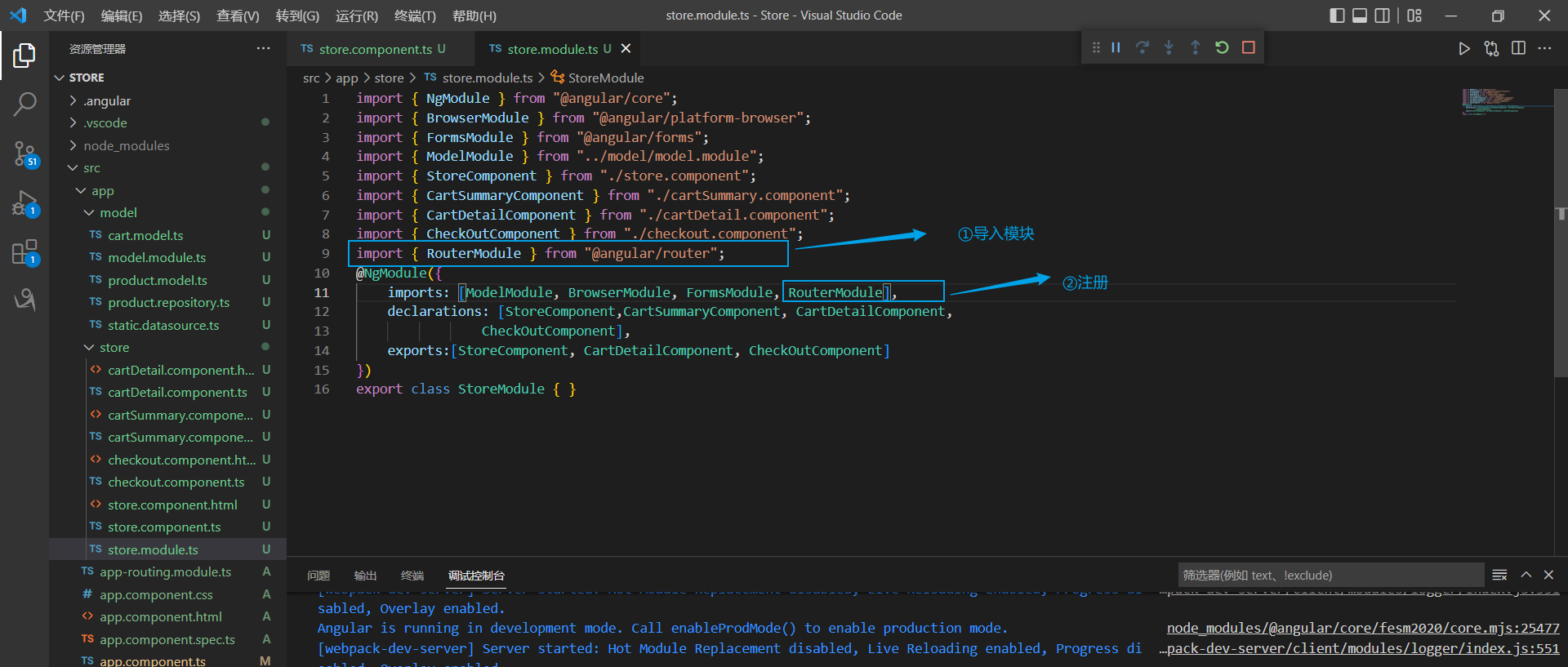Image resolution: width=1568 pixels, height=667 pixels.
Task: Open the Search view in activity bar
Action: [x=24, y=104]
